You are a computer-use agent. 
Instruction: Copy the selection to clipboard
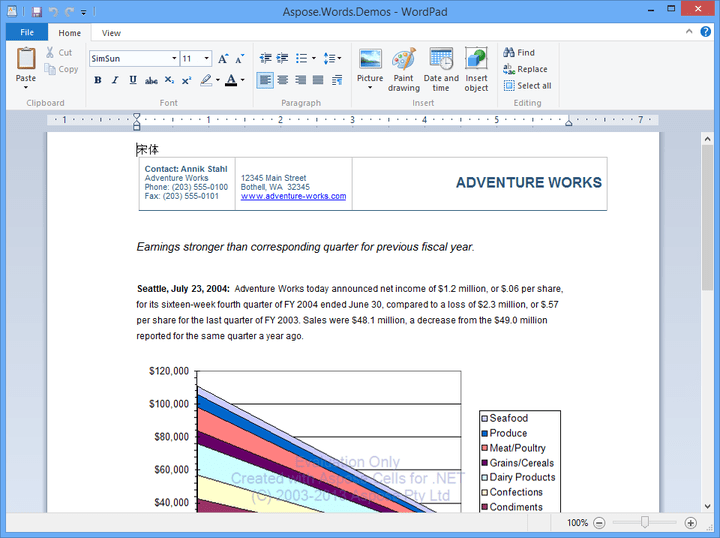point(62,69)
